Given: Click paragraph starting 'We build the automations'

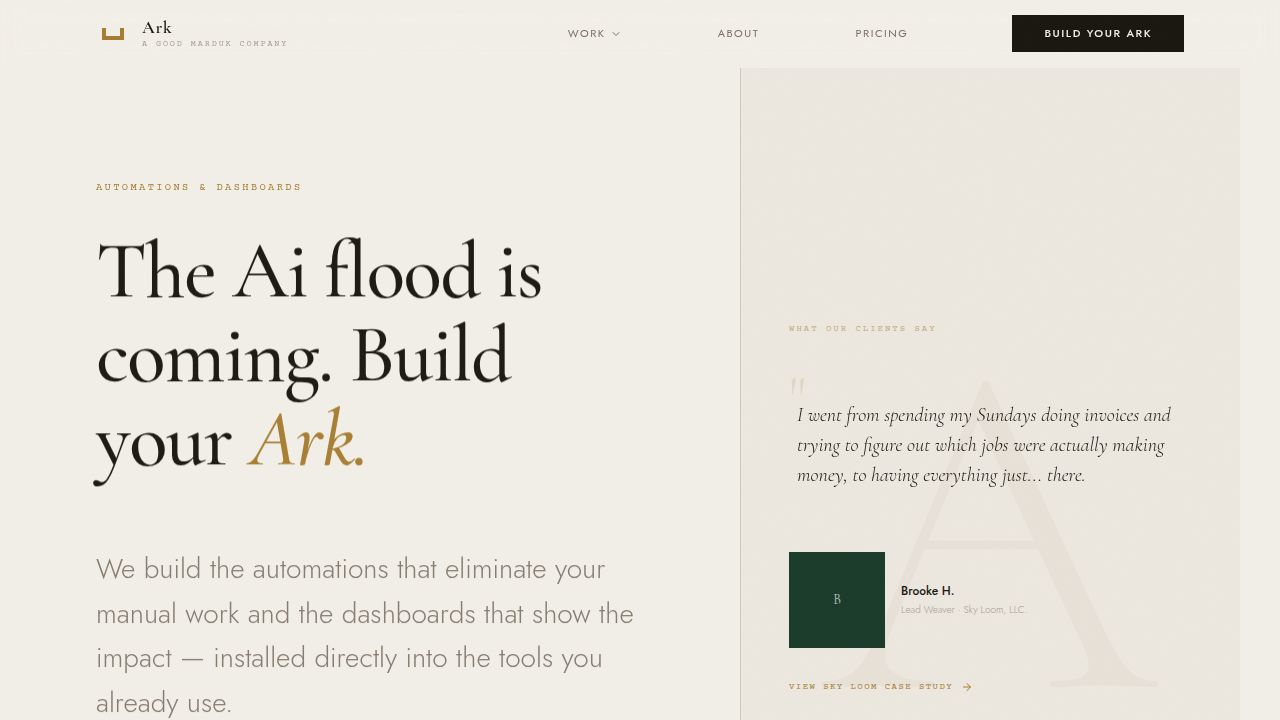Looking at the screenshot, I should click(x=365, y=636).
